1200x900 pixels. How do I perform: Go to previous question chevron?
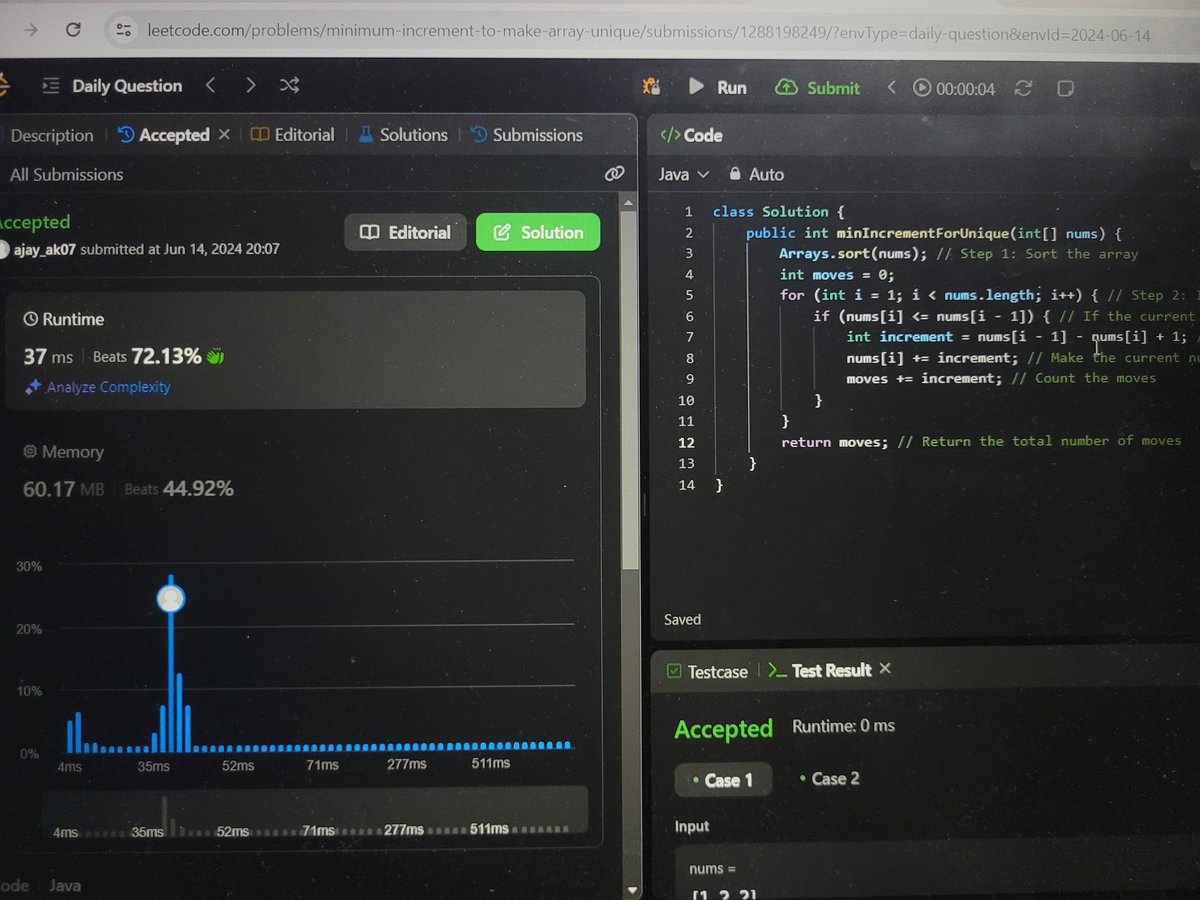210,86
